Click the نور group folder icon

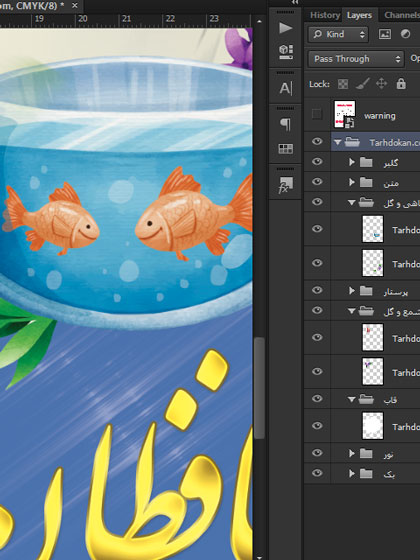[x=366, y=454]
